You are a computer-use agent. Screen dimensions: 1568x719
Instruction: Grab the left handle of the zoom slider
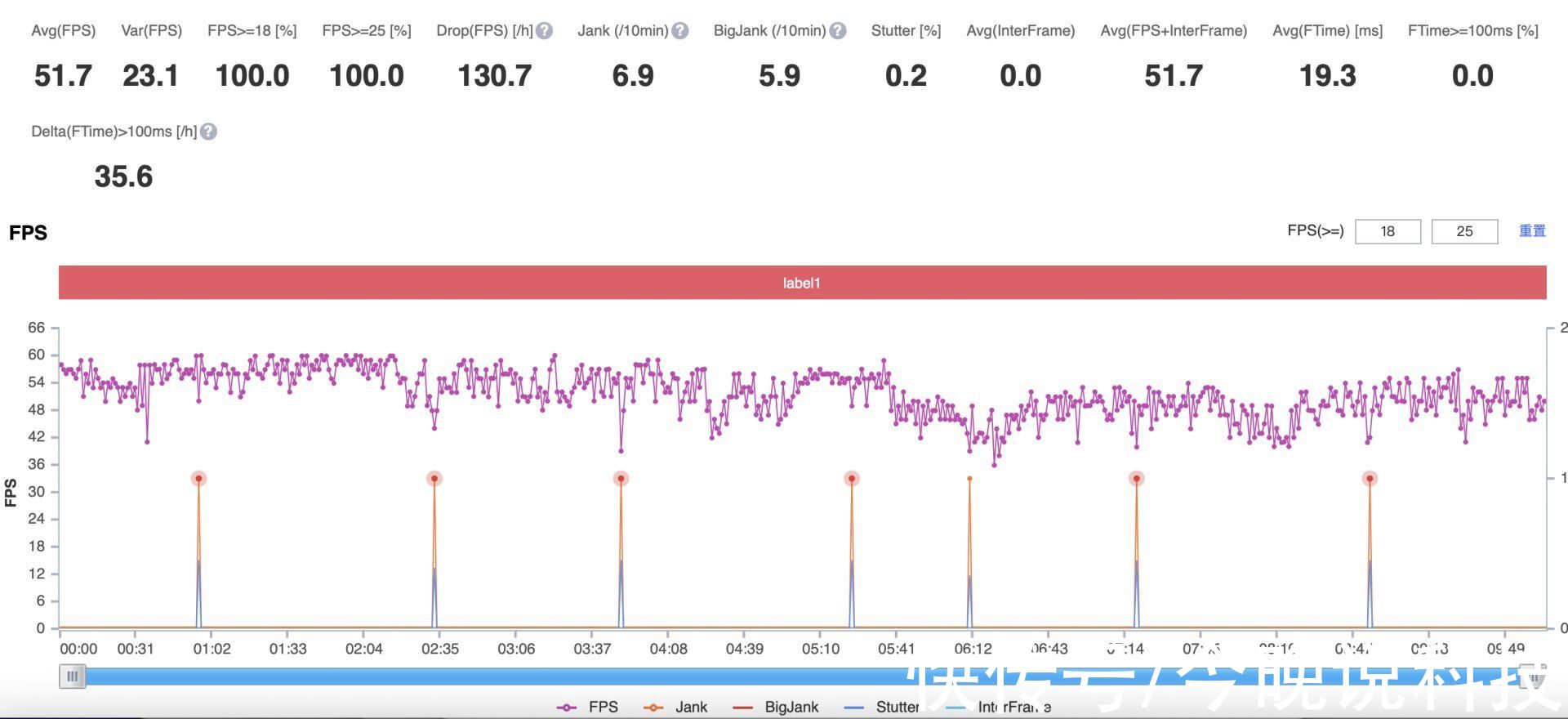point(73,677)
